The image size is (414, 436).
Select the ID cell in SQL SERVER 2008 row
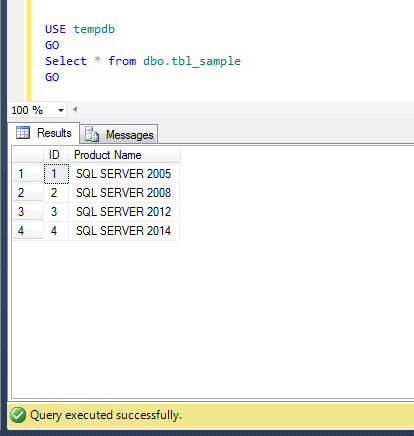click(x=56, y=192)
